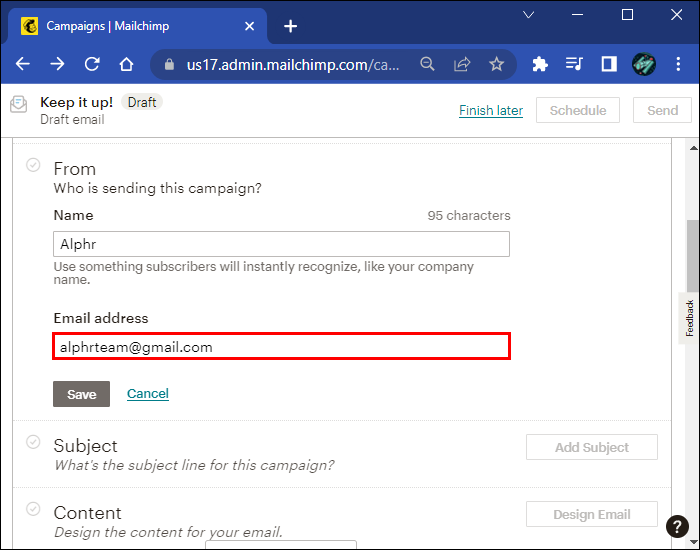
Task: Go to the browser home page
Action: 126,64
